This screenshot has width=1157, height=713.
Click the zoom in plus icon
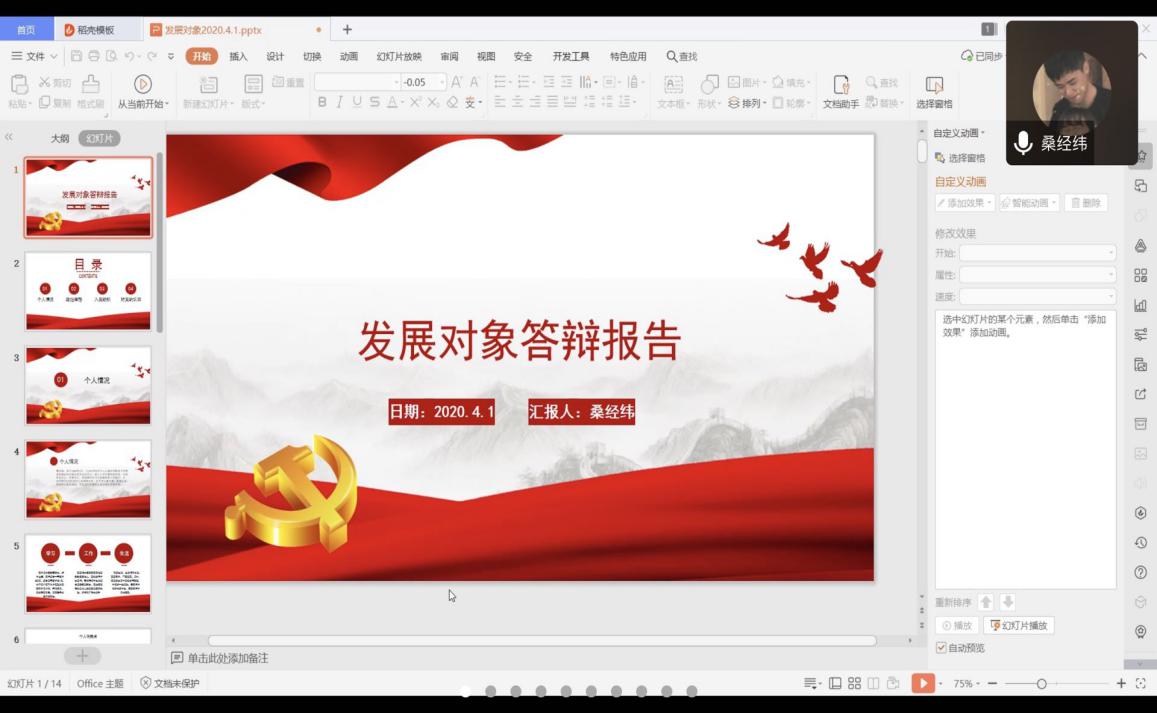1121,683
